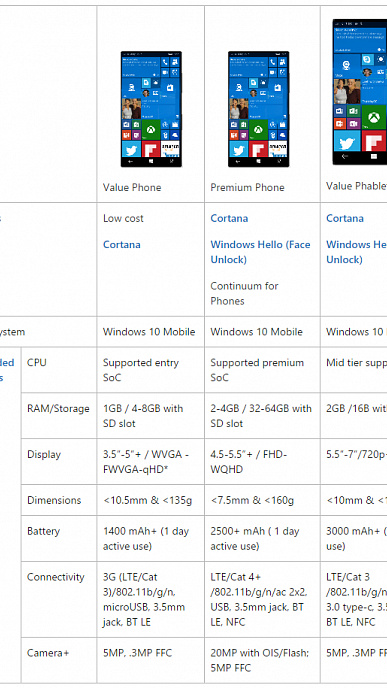Click the Value Phablet device image
This screenshot has height=688, width=387.
click(x=359, y=92)
